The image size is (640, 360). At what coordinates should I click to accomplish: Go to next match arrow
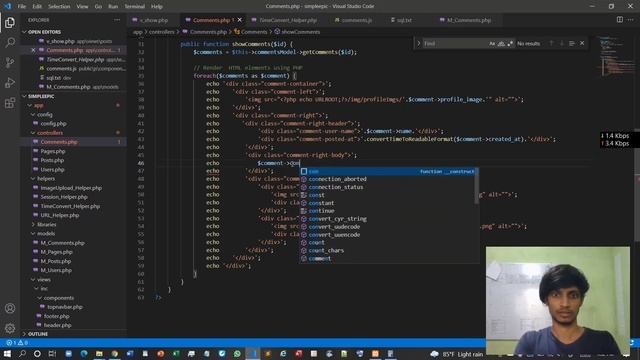(x=562, y=43)
